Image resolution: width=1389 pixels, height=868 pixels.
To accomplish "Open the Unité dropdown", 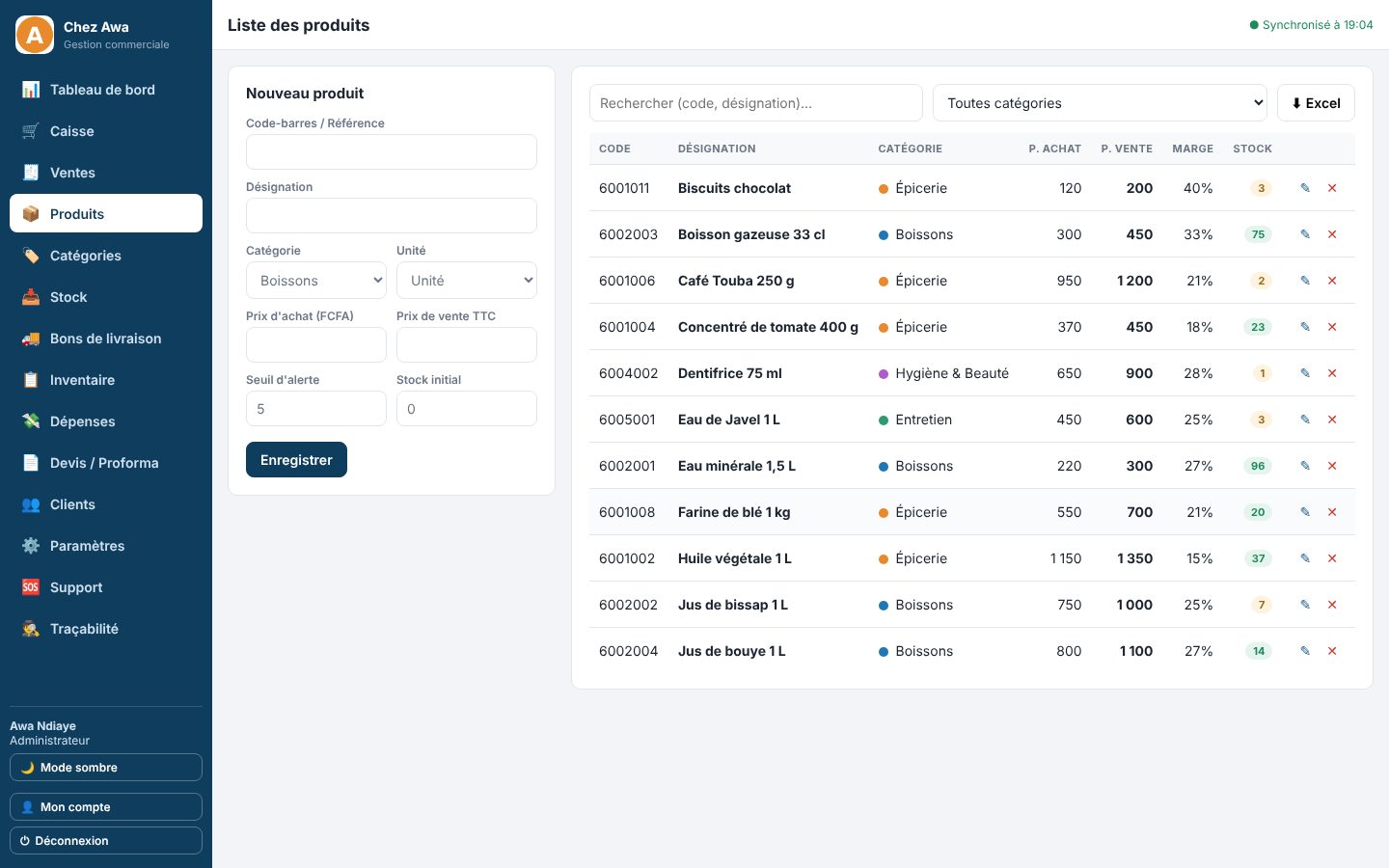I will pyautogui.click(x=467, y=281).
